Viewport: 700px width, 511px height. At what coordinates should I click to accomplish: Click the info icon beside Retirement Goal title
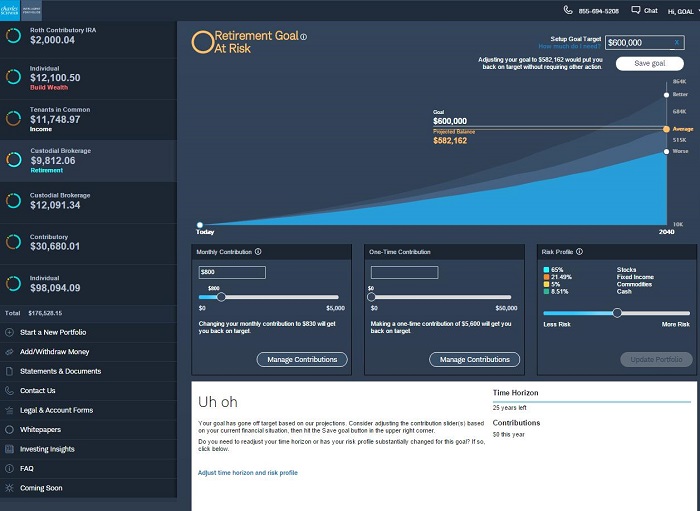click(x=304, y=37)
